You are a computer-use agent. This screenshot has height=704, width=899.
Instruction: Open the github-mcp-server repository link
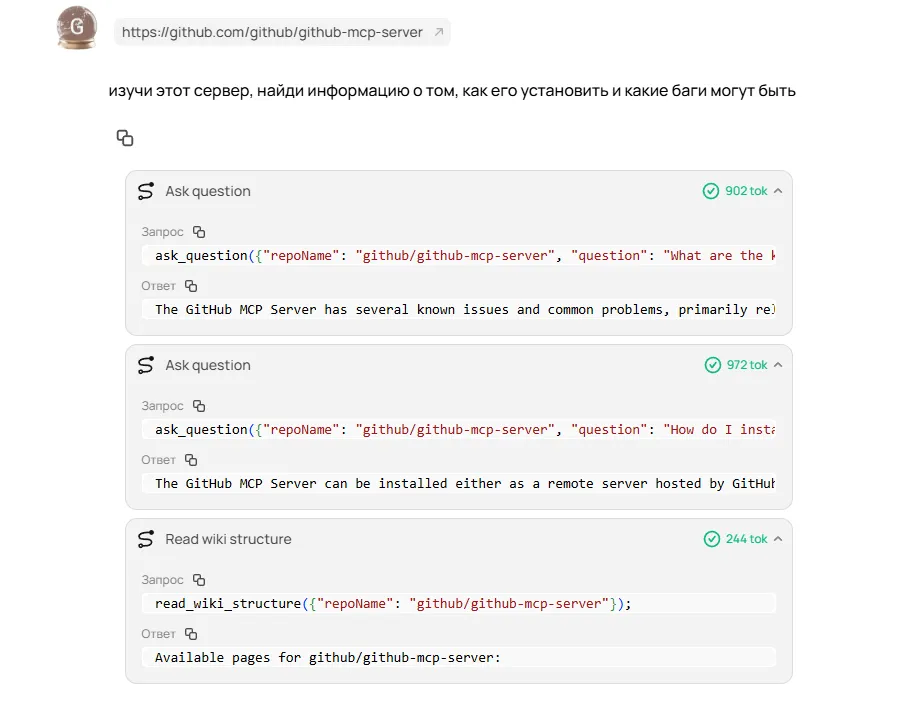[x=272, y=32]
